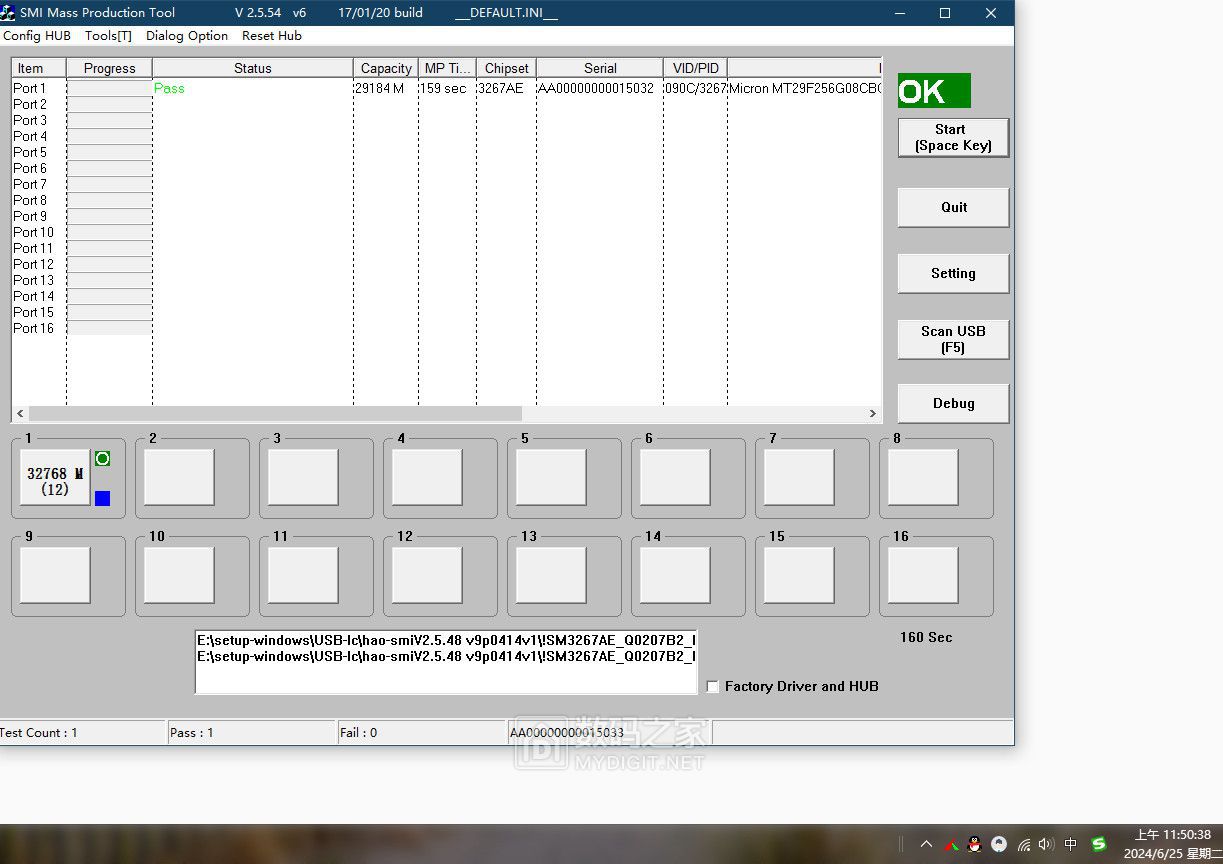Open the Config HUB menu

click(x=37, y=35)
